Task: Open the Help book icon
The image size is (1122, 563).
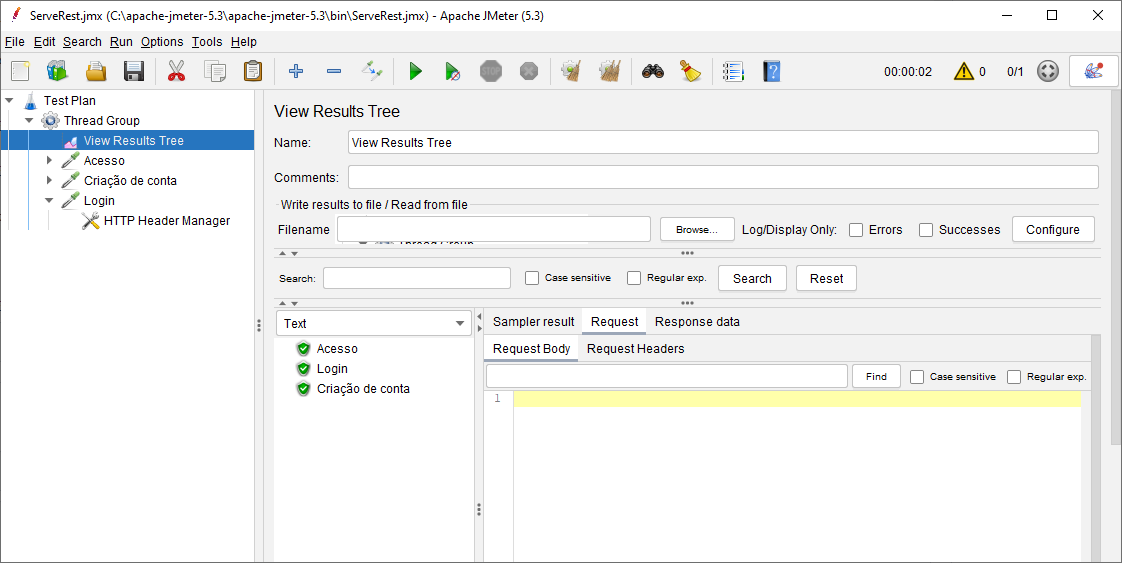Action: (771, 71)
